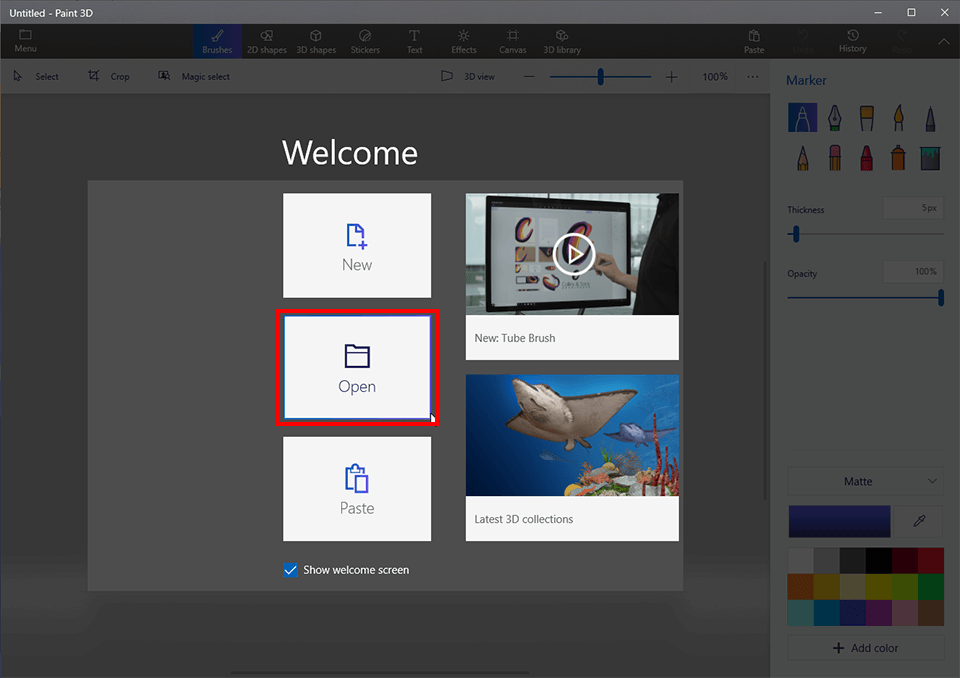Open the Matte finish dropdown
The image size is (960, 678).
[864, 481]
